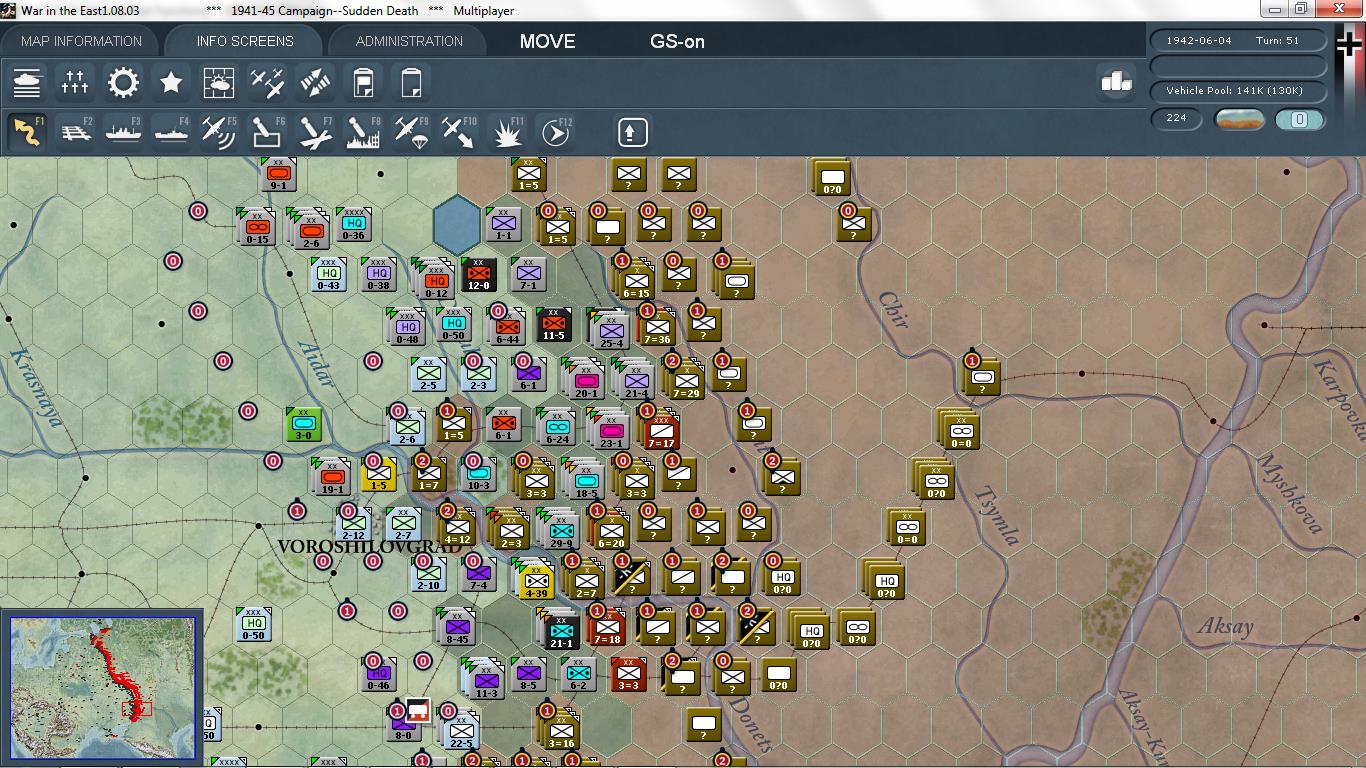The width and height of the screenshot is (1366, 768).
Task: Select F2 rail mode icon
Action: 75,131
